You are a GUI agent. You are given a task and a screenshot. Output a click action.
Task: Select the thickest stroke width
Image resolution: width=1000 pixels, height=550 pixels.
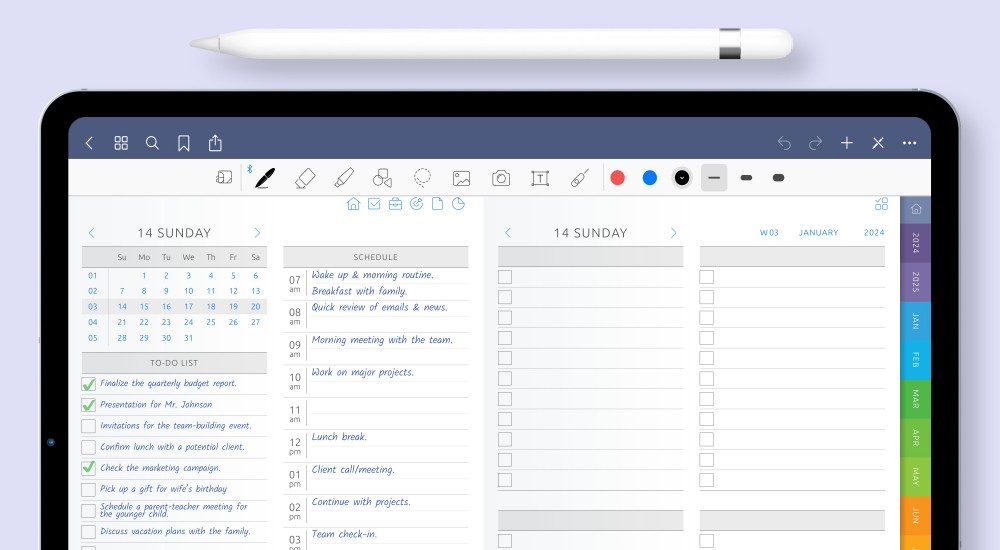[x=778, y=178]
